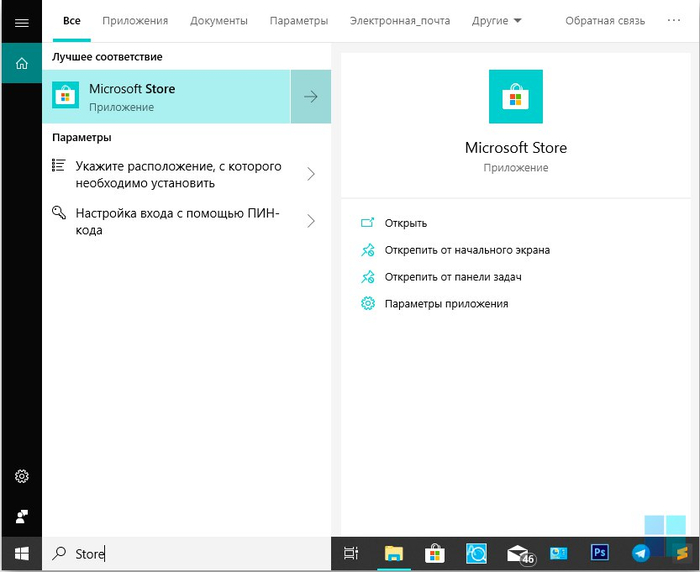700x572 pixels.
Task: Click Открепить от панели задач
Action: coord(453,277)
